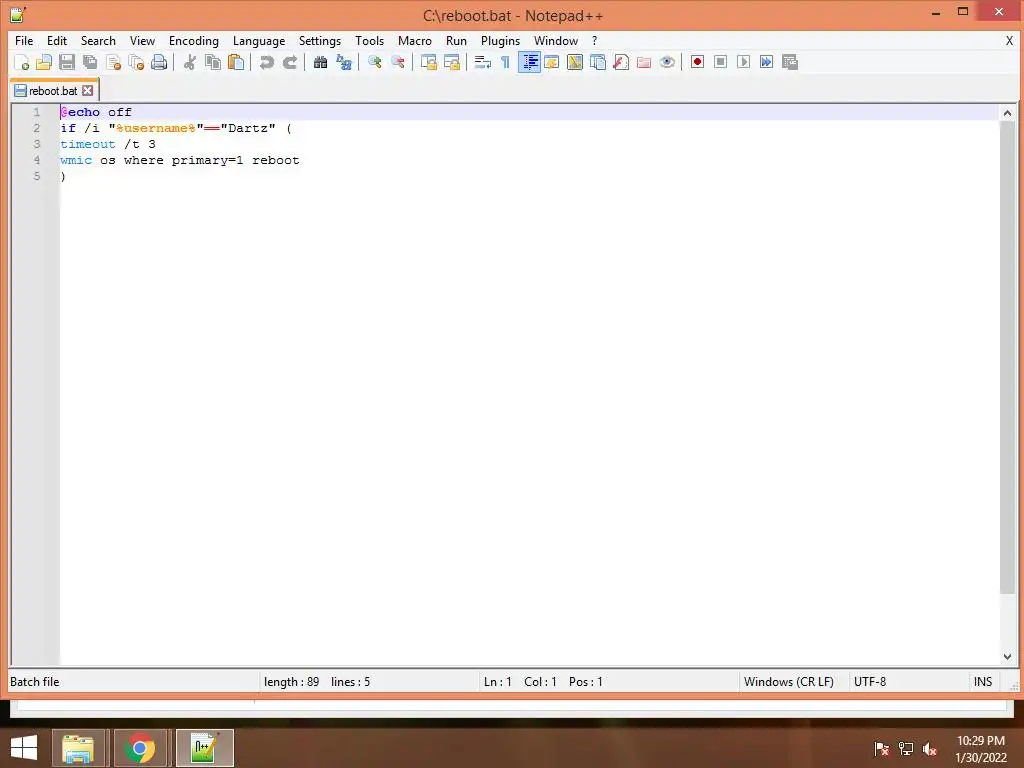Select the reboot.bat tab
The width and height of the screenshot is (1024, 768).
pos(52,91)
